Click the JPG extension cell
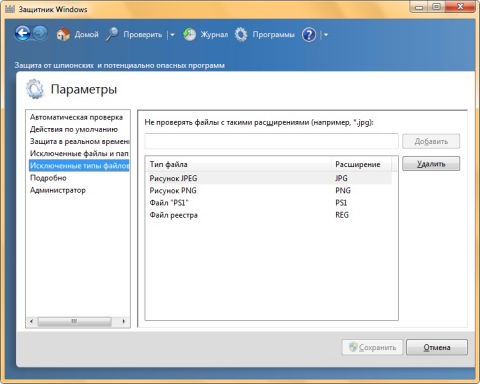The height and width of the screenshot is (384, 480). point(341,178)
